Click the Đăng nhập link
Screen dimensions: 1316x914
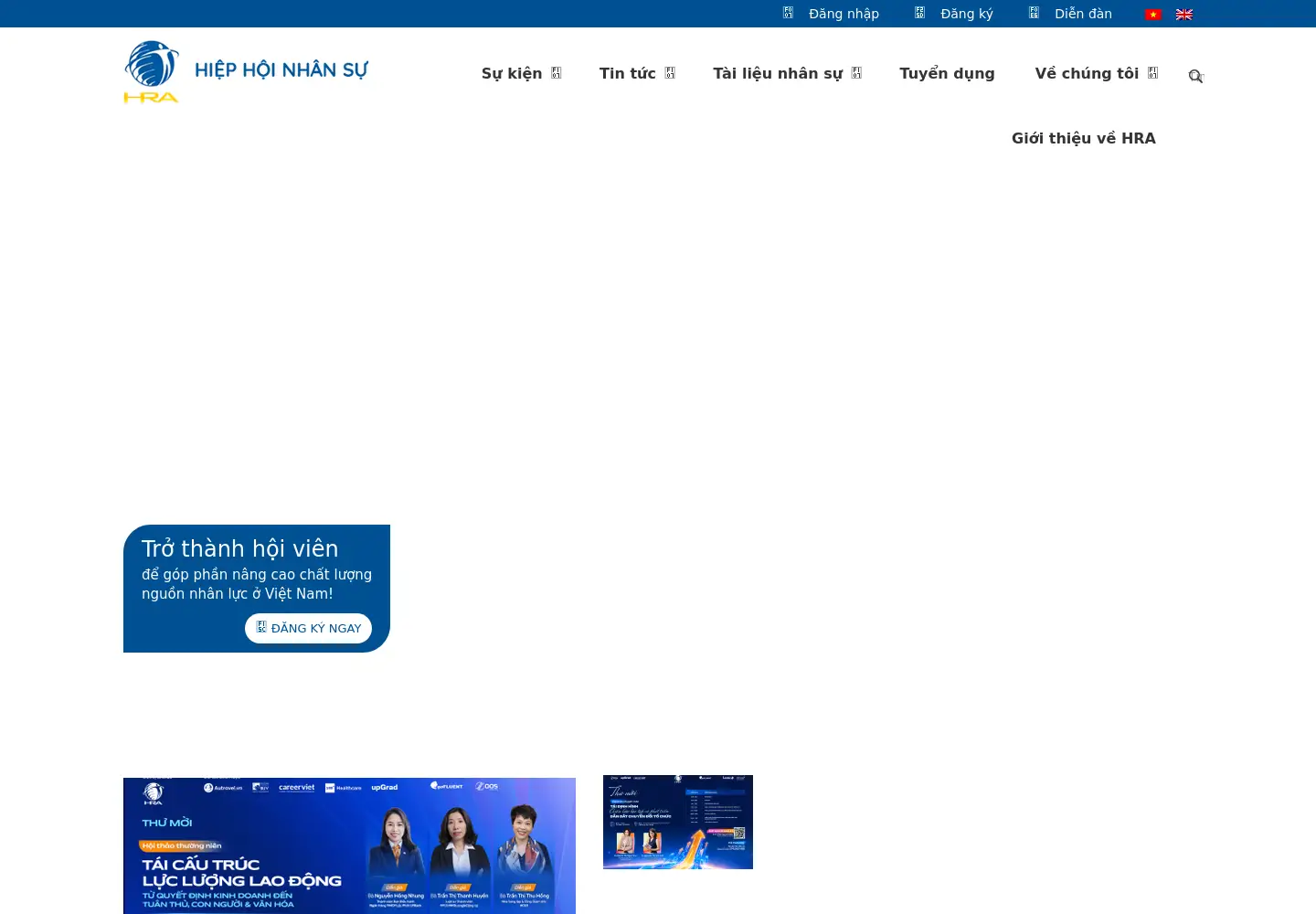pos(844,14)
